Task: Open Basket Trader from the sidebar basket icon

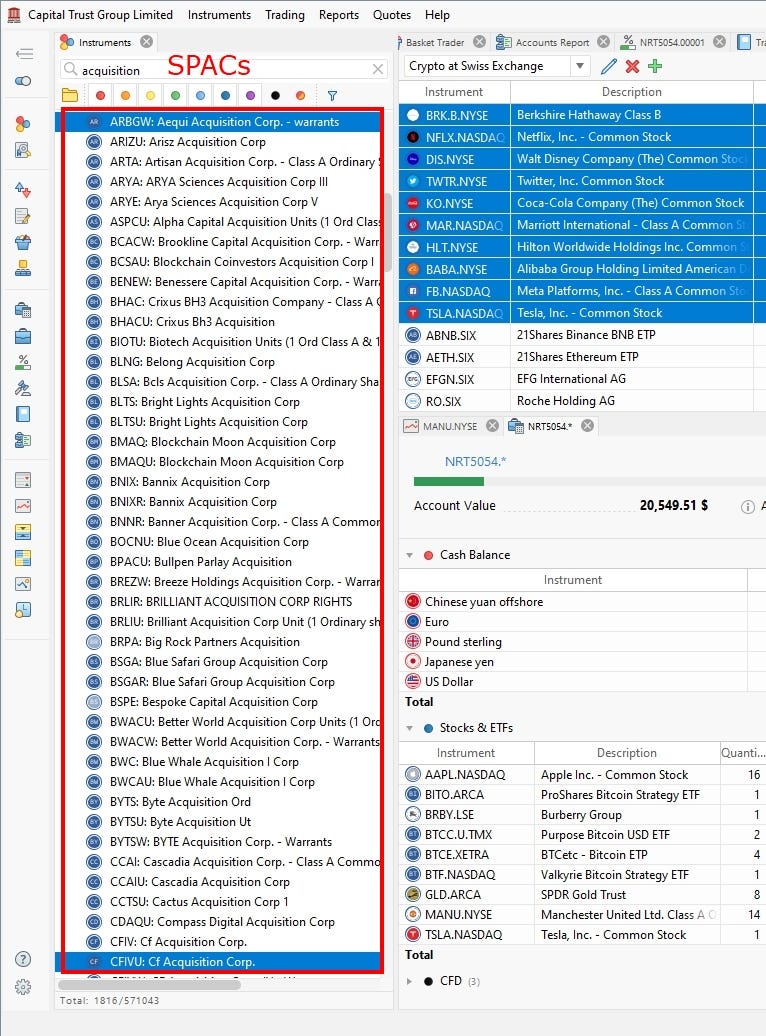Action: (23, 242)
